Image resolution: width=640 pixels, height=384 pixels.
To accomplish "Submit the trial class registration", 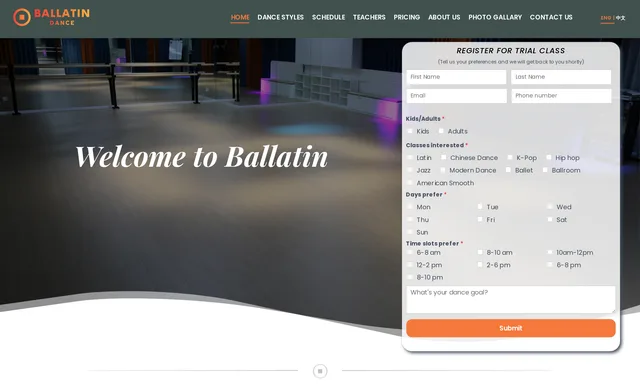I will (x=511, y=328).
